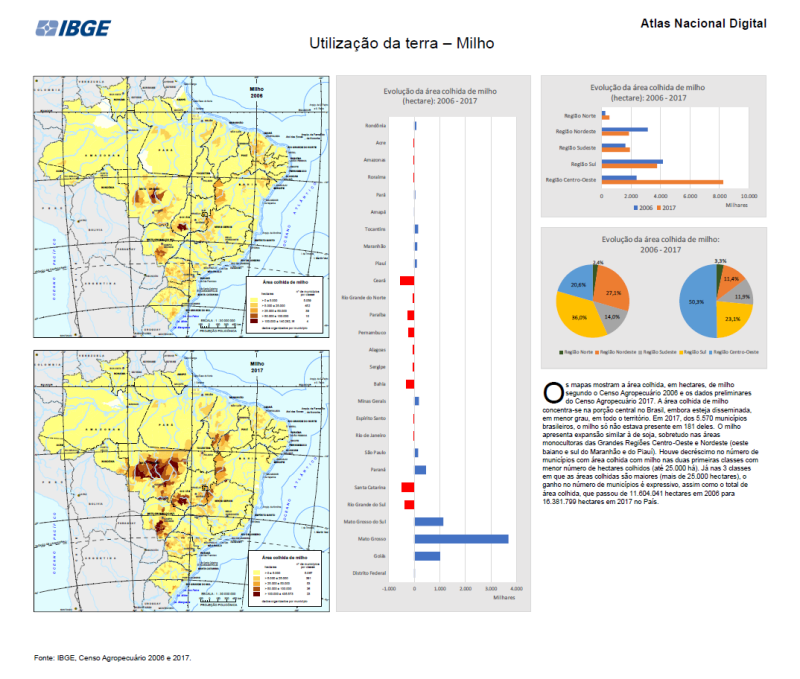Click the Santa Catarina red bar
This screenshot has width=800, height=679.
point(407,487)
